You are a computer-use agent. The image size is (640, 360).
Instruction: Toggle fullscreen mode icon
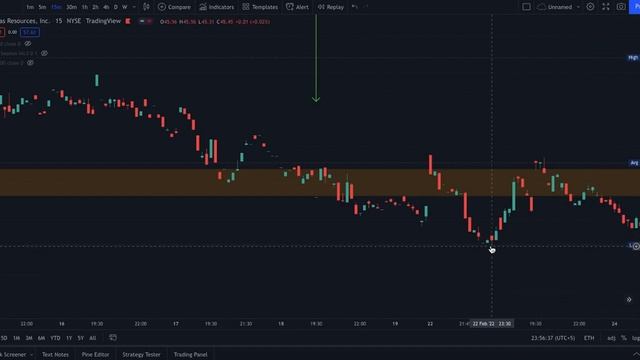pos(606,7)
